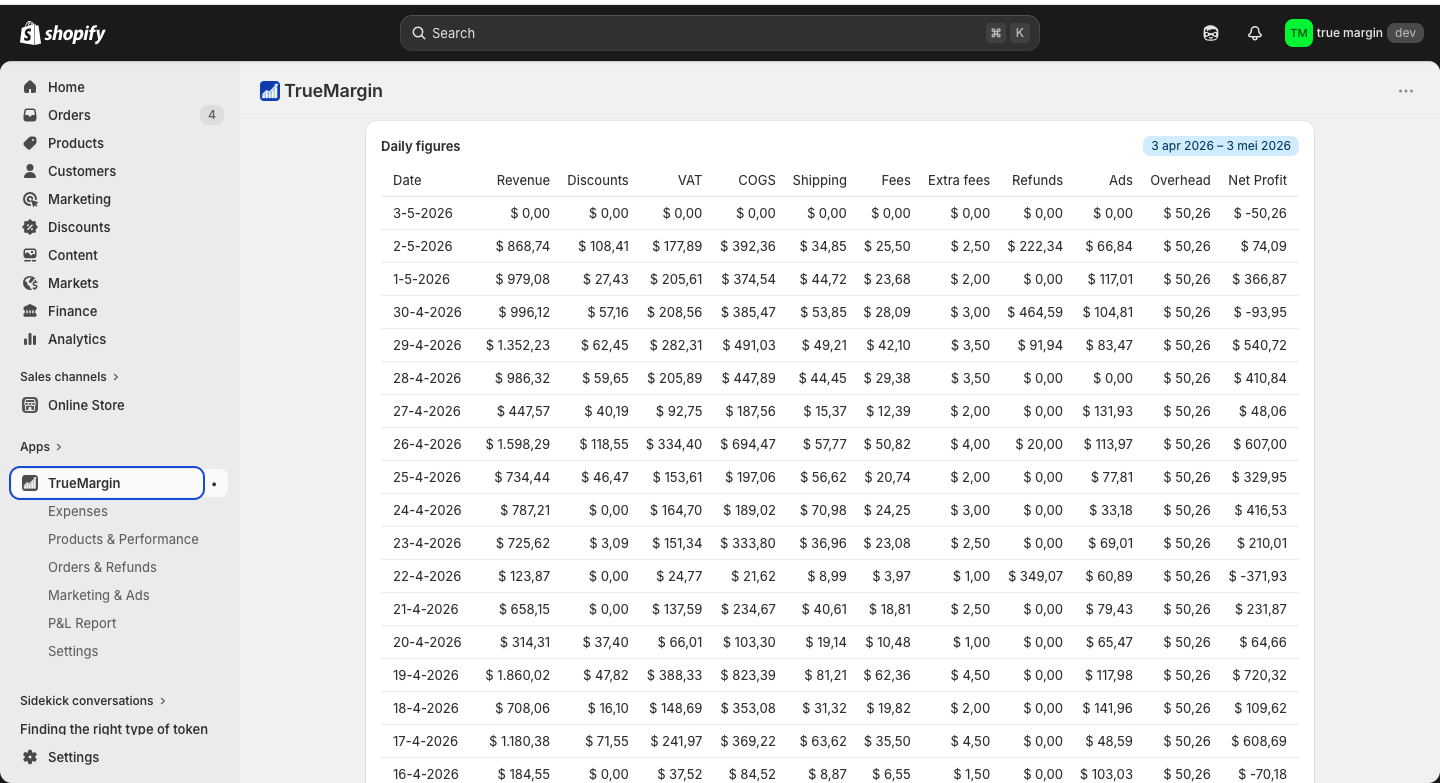The width and height of the screenshot is (1440, 783).
Task: Click the Finance bank icon
Action: pos(30,311)
